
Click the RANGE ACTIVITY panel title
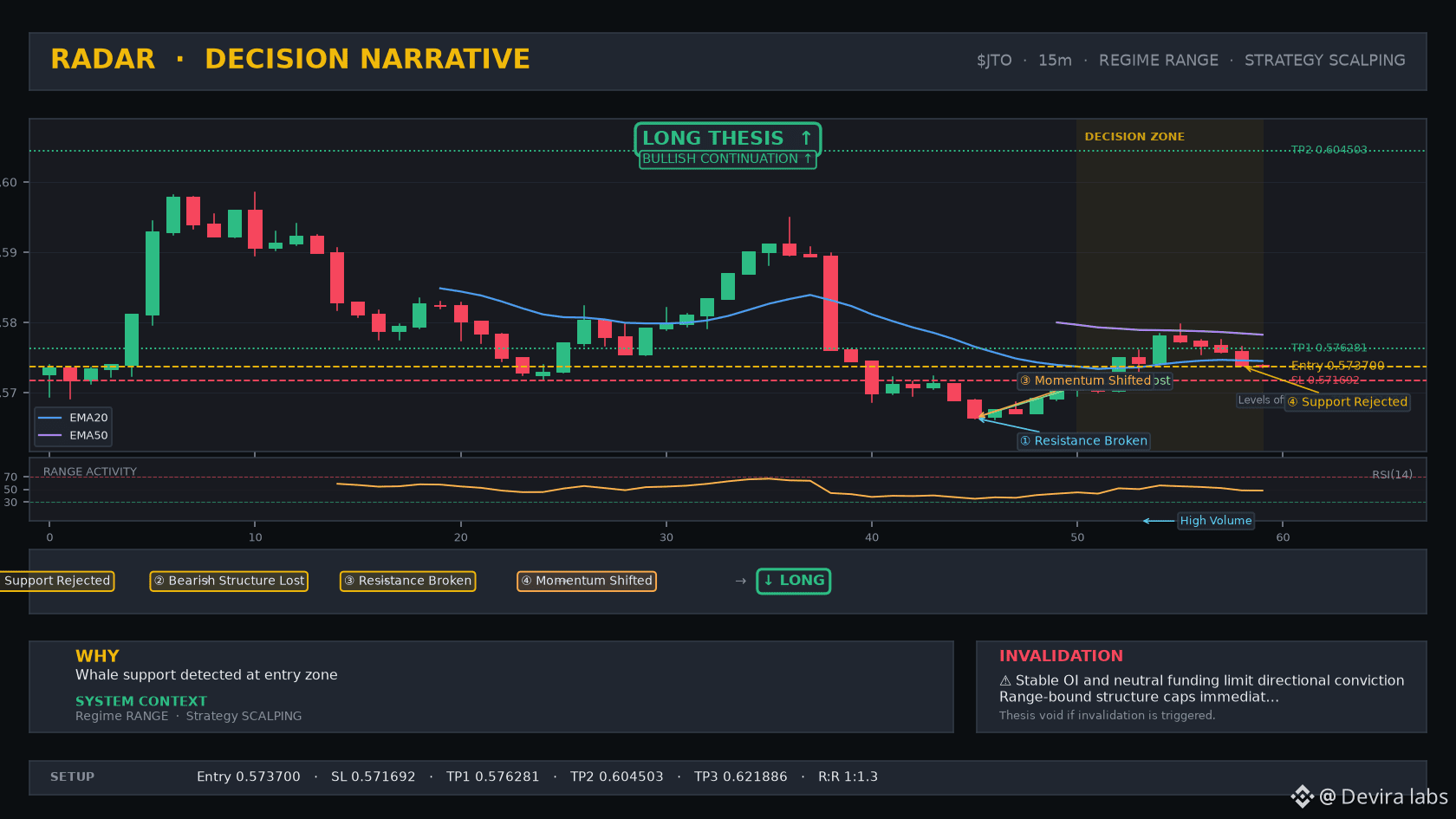coord(90,472)
